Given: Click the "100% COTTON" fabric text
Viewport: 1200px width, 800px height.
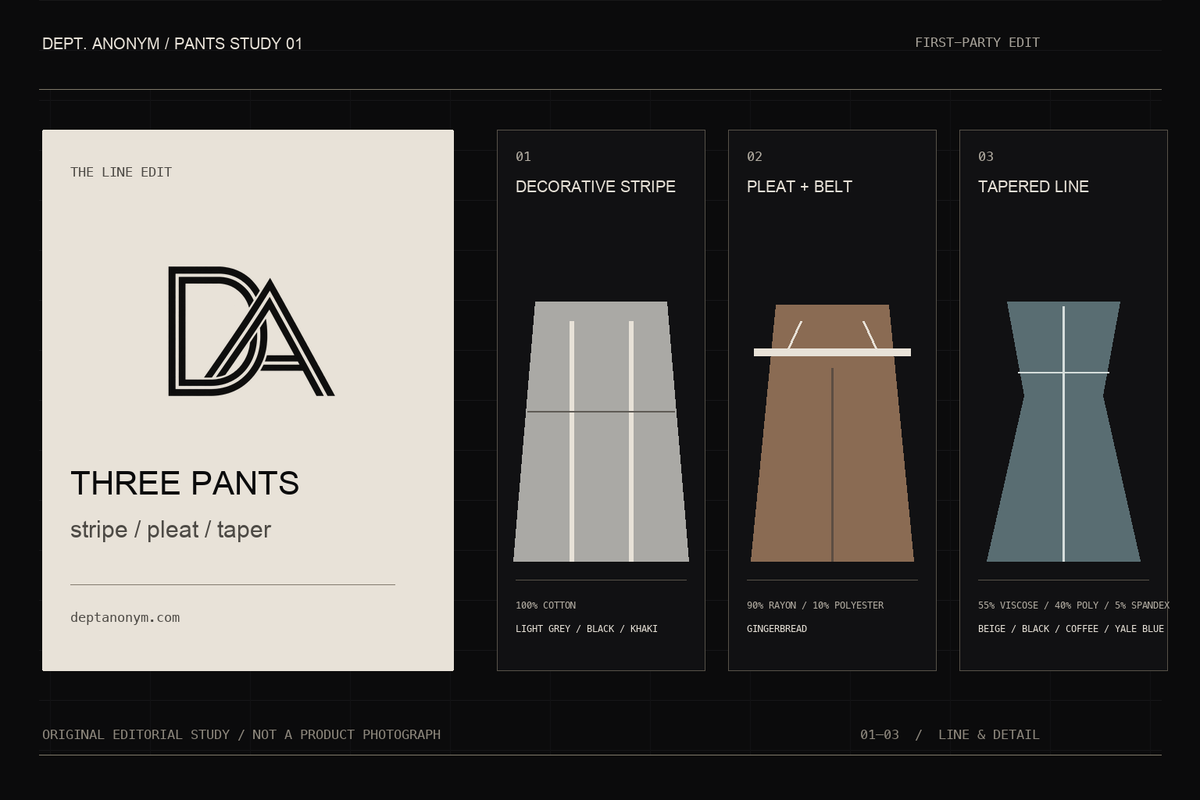Looking at the screenshot, I should click(x=546, y=605).
